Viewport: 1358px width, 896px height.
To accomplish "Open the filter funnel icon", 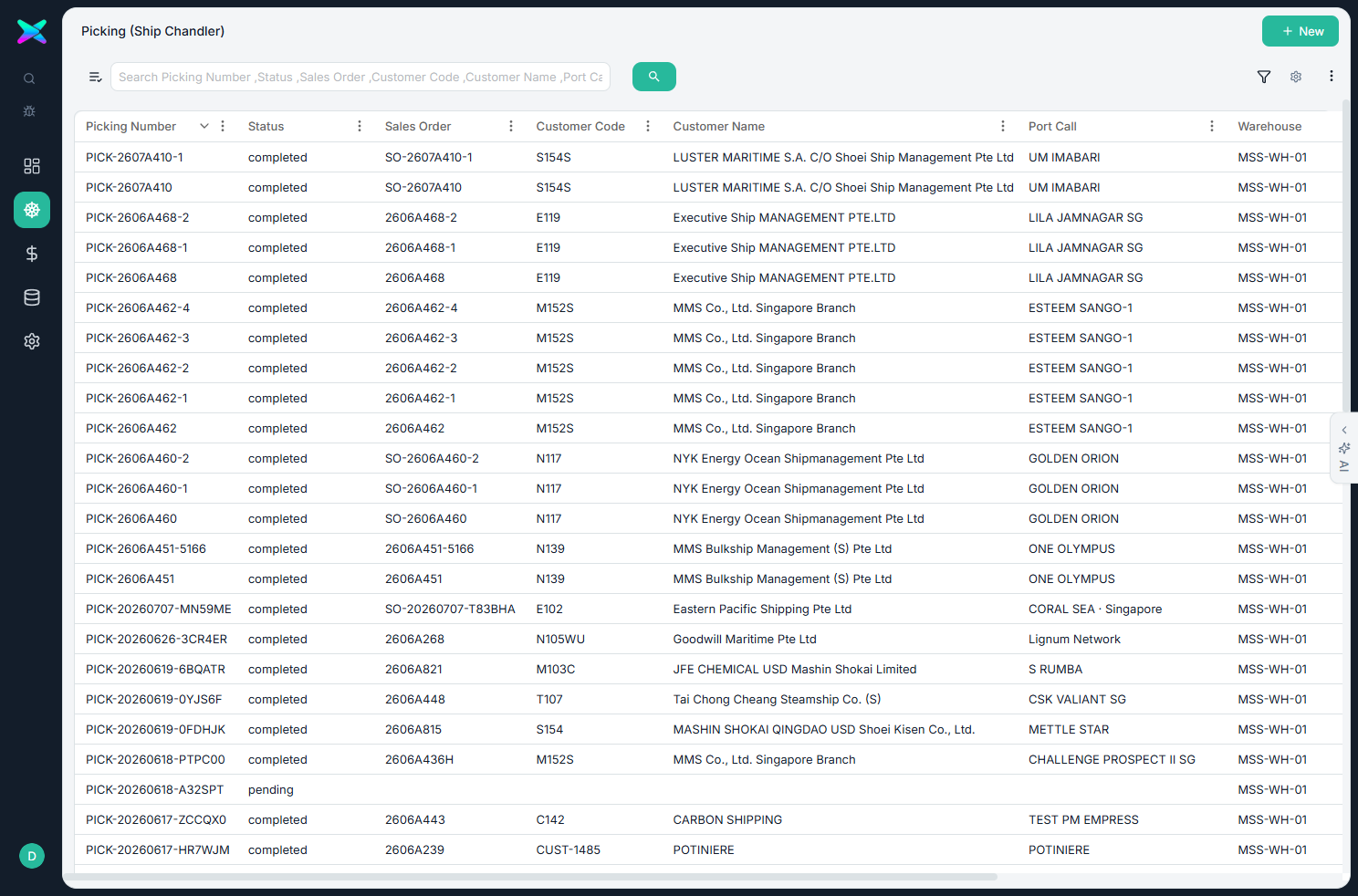I will point(1264,77).
